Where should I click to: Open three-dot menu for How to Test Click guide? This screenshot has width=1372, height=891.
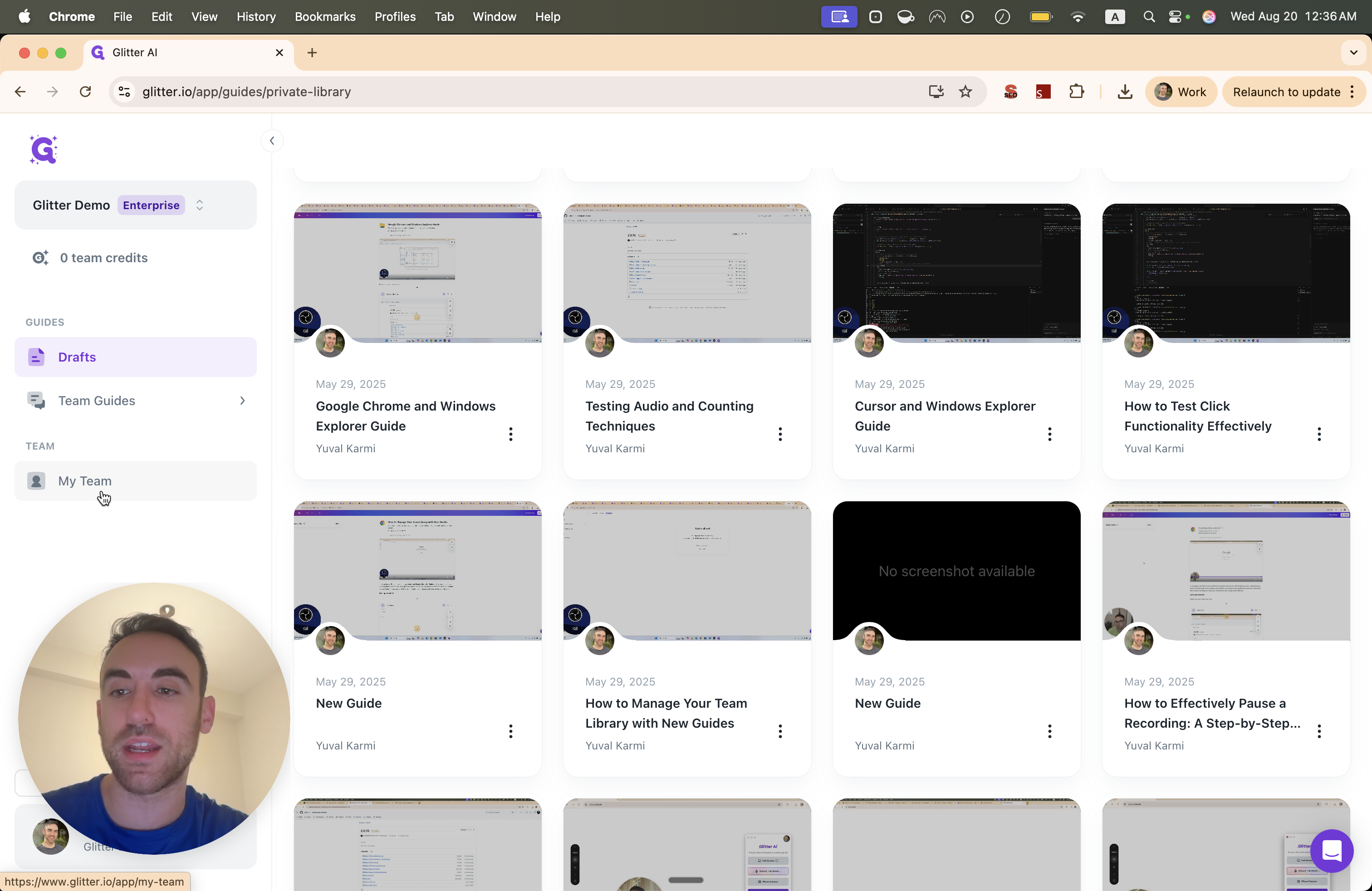[x=1319, y=434]
